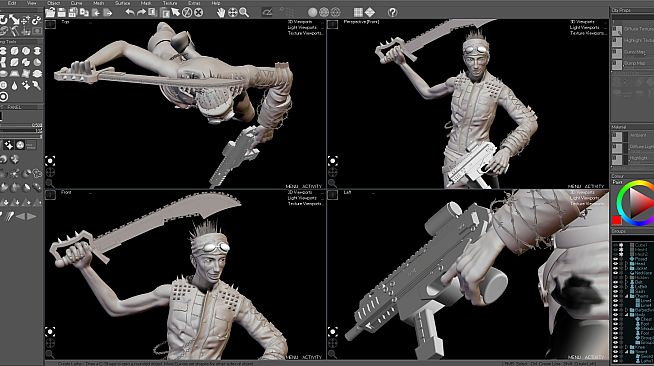Select the pan hand tool
654x366 pixels.
pos(221,13)
